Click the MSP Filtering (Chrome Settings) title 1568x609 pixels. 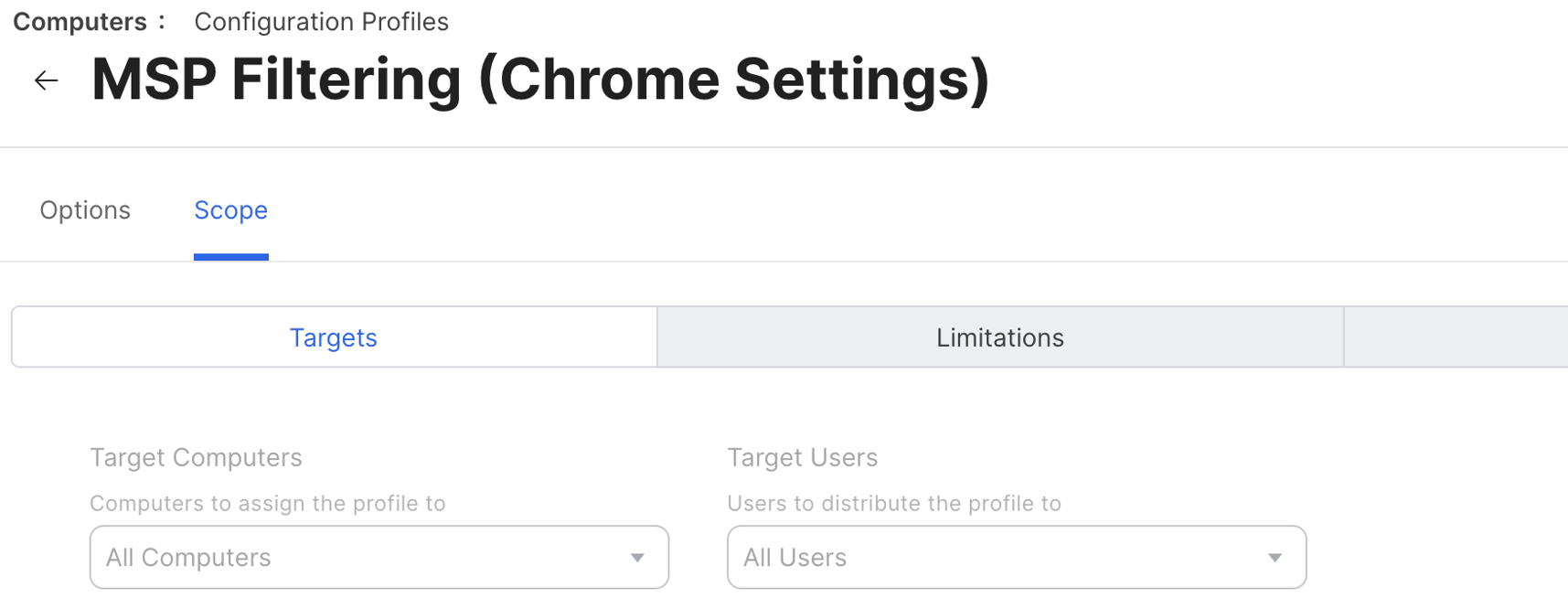tap(540, 80)
